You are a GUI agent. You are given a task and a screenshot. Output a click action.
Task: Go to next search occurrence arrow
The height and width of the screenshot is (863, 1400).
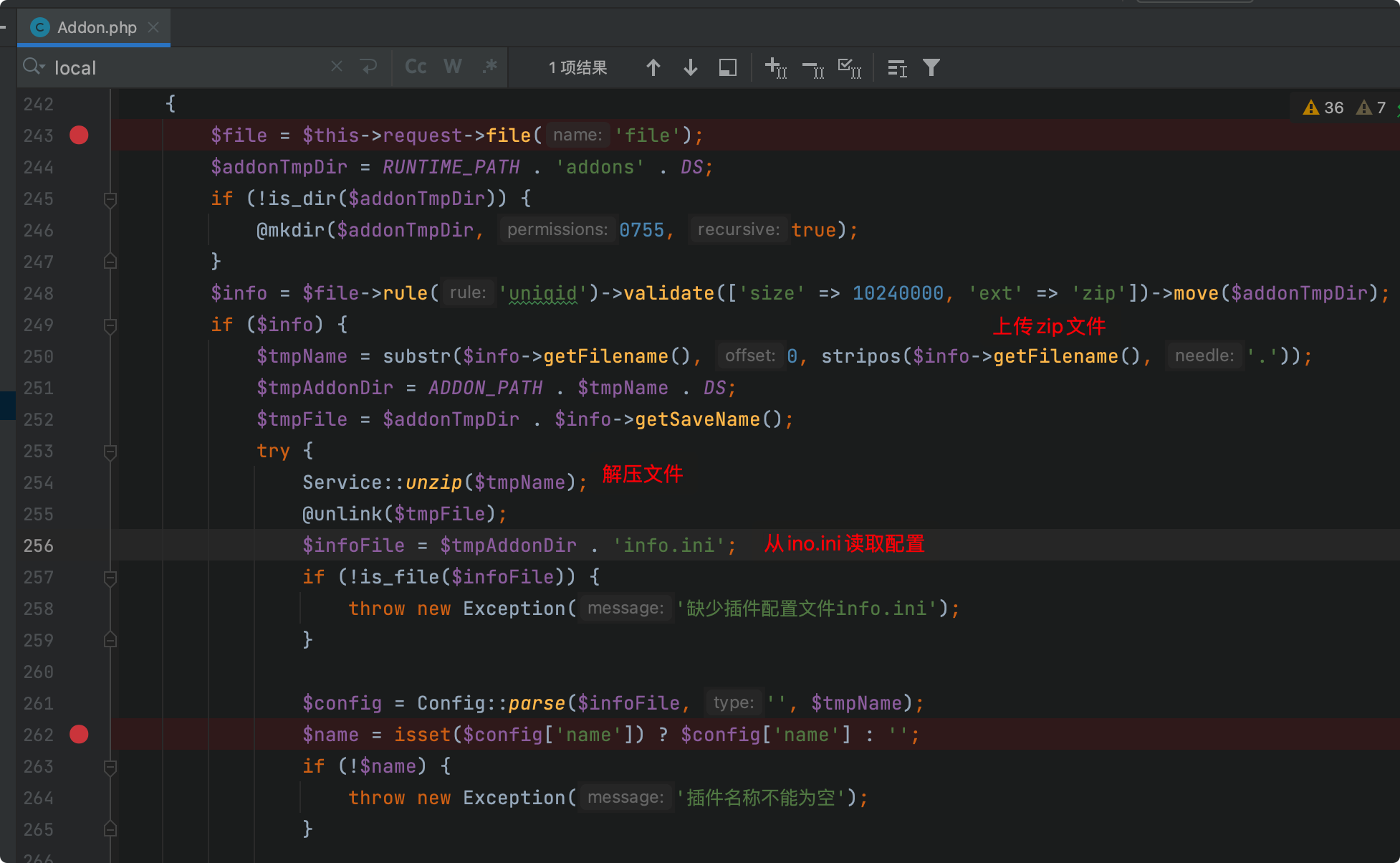[x=691, y=67]
